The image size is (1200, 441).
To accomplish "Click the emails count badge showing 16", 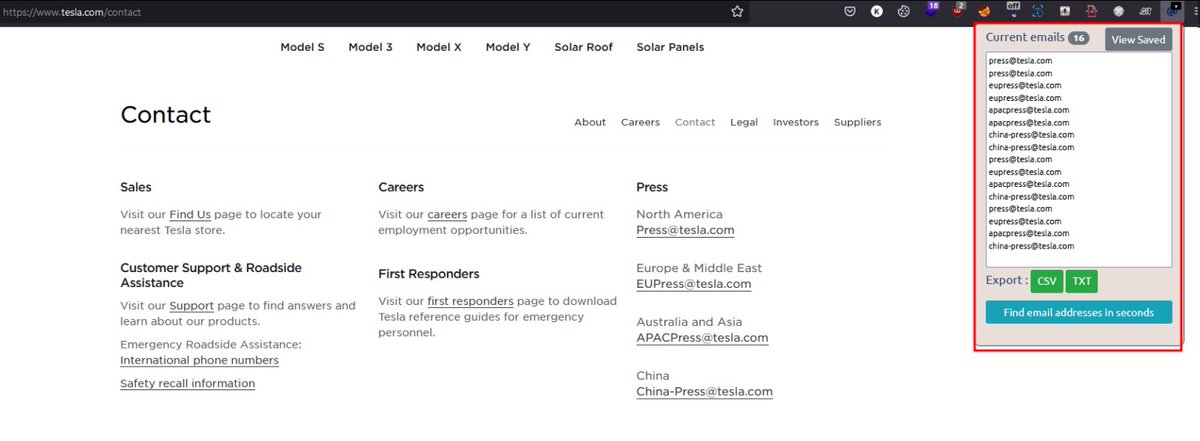I will click(x=1078, y=38).
